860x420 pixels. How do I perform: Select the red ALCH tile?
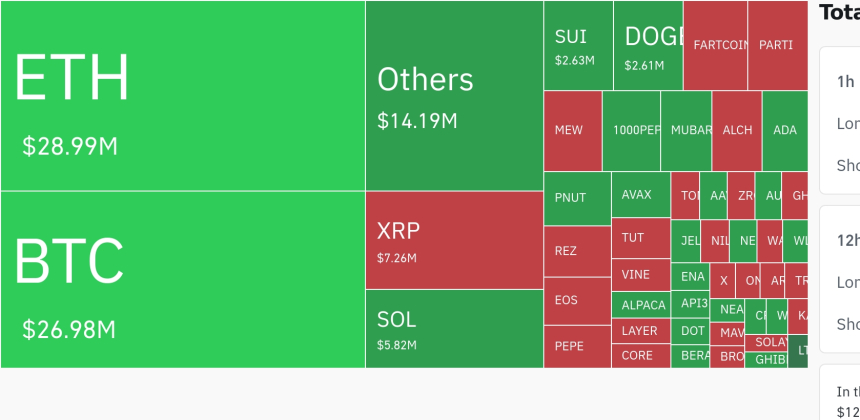point(737,131)
